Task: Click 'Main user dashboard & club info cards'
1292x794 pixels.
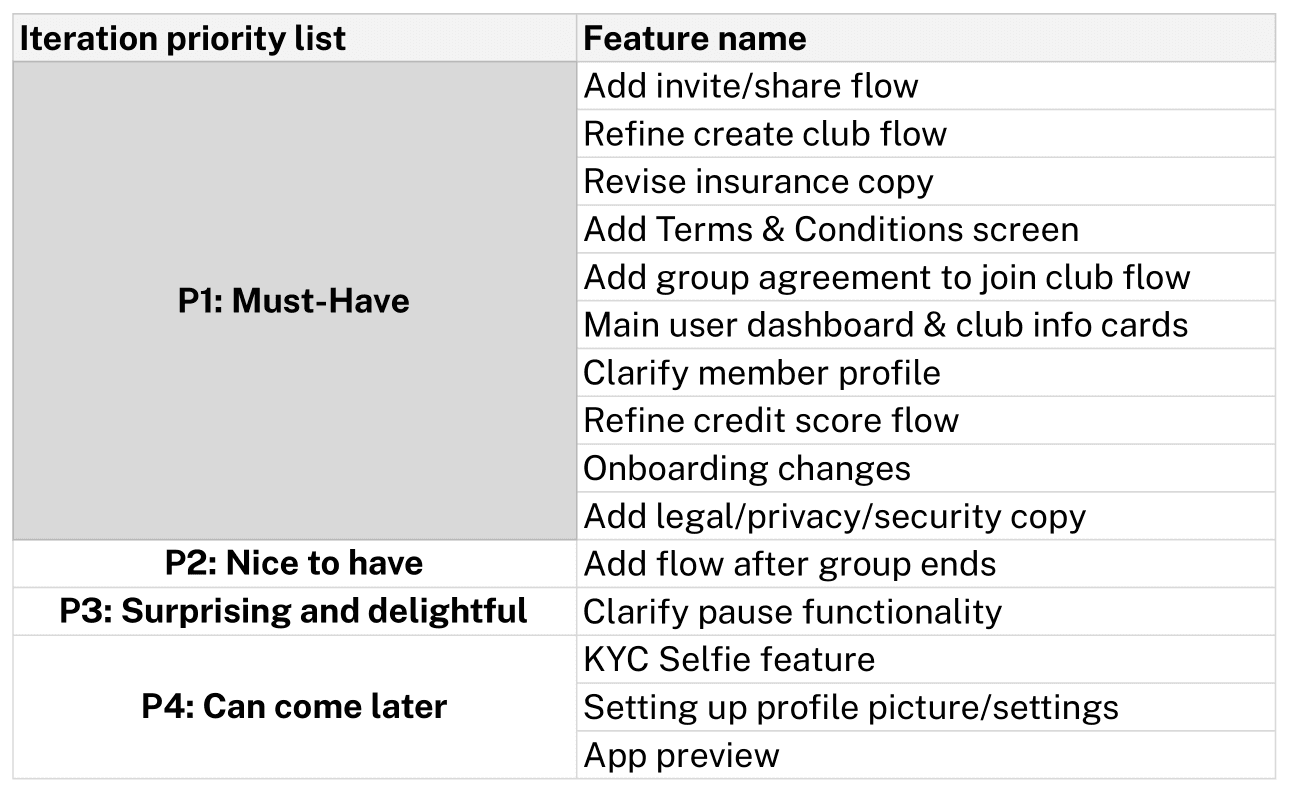Action: coord(926,325)
